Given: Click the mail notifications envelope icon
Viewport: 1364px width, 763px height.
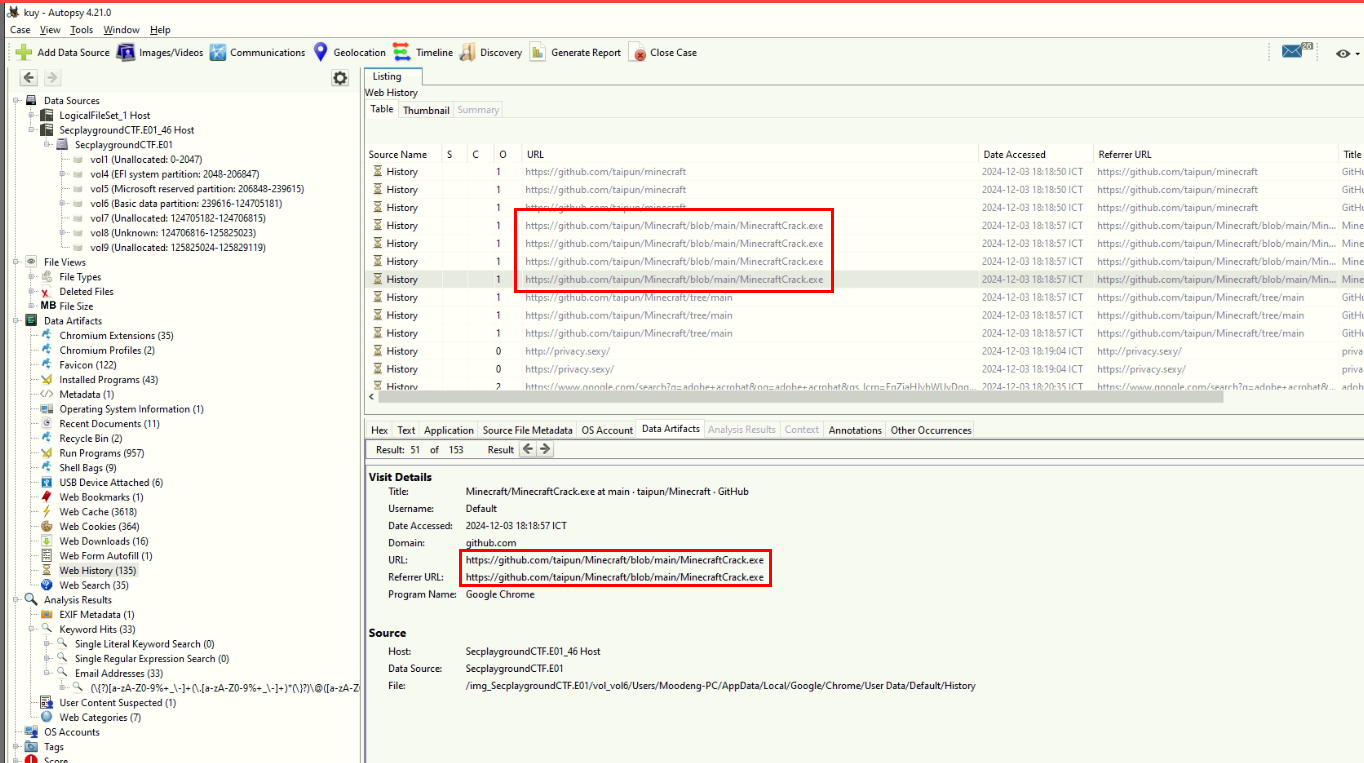Looking at the screenshot, I should click(x=1293, y=52).
